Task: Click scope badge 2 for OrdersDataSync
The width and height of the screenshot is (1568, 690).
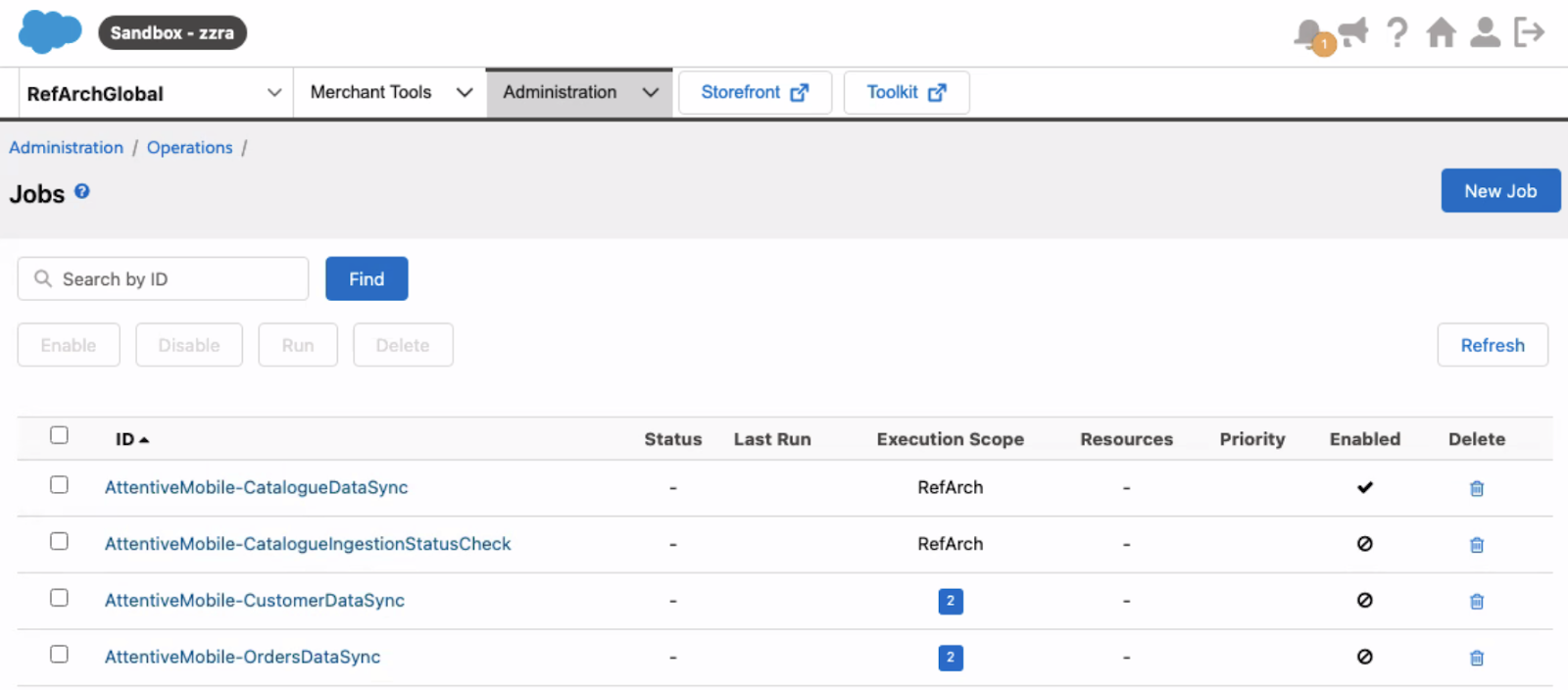Action: point(951,658)
